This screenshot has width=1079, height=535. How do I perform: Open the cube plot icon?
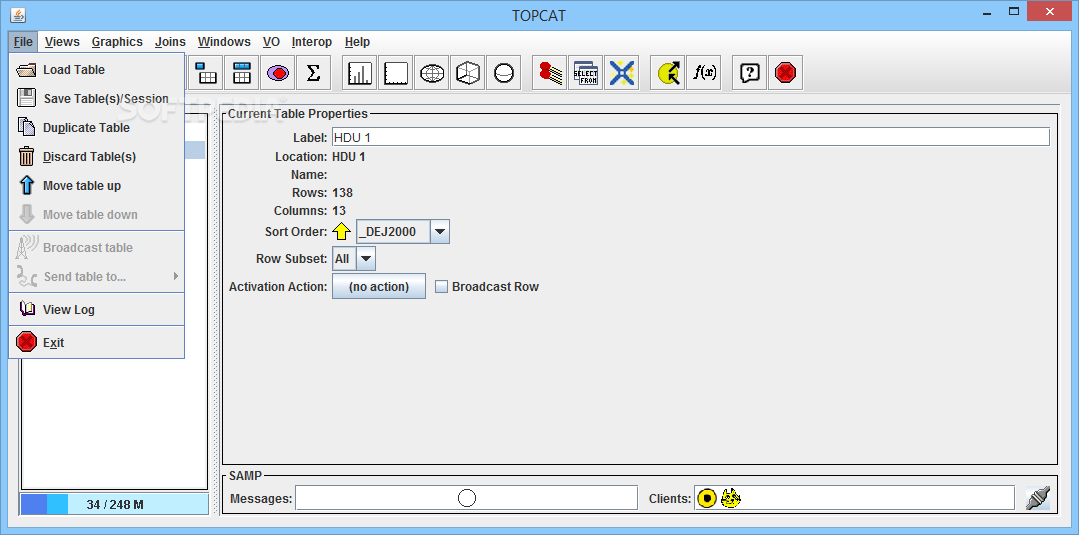[467, 72]
